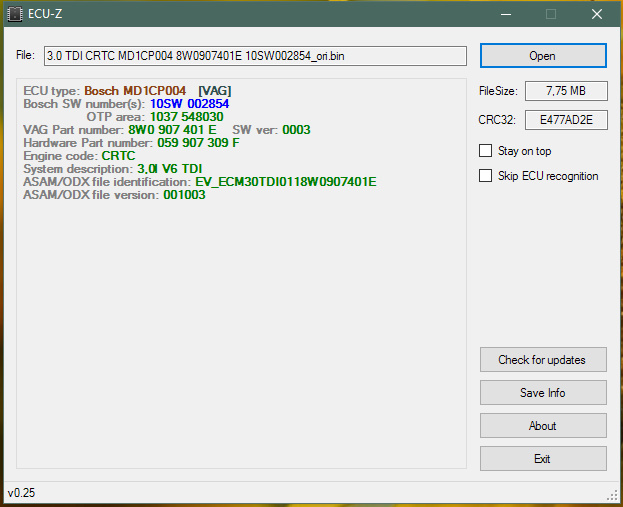Click the Save Info button
The height and width of the screenshot is (507, 623).
543,393
